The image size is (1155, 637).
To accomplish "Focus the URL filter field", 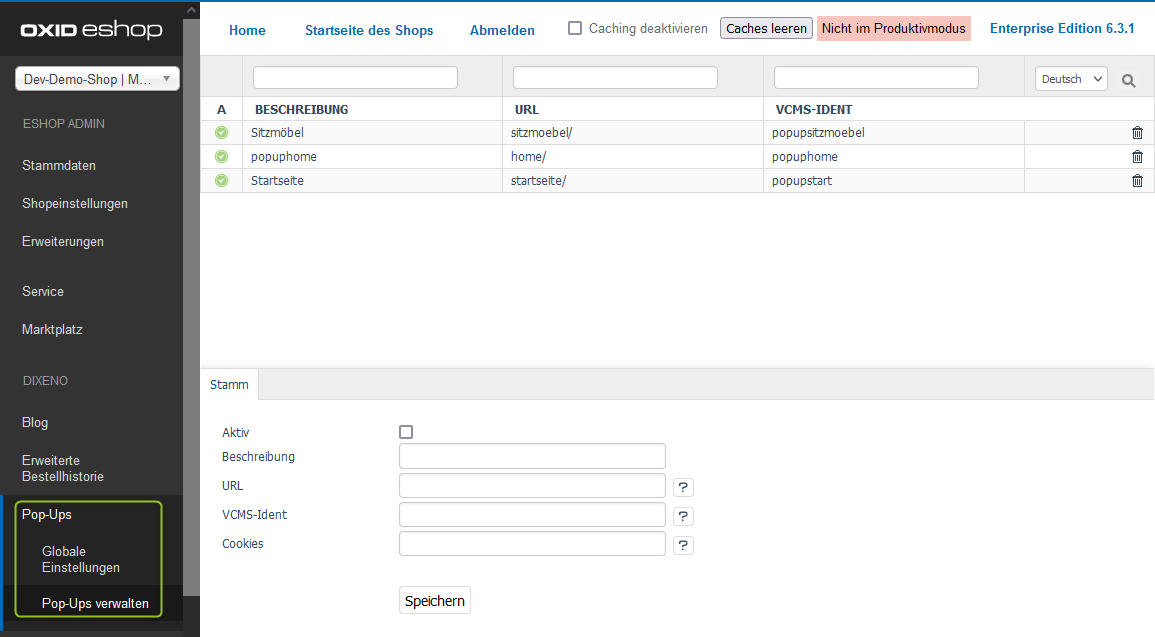I will [615, 77].
